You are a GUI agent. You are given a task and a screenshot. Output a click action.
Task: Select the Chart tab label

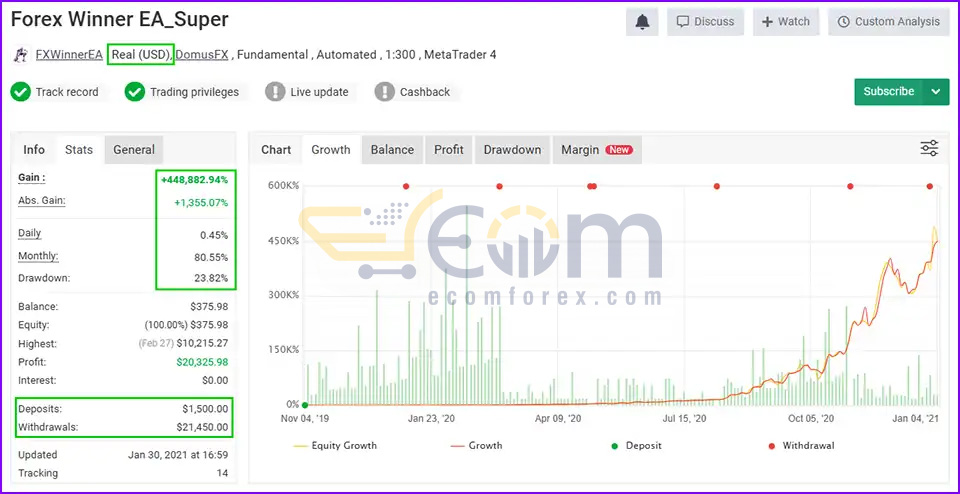276,150
